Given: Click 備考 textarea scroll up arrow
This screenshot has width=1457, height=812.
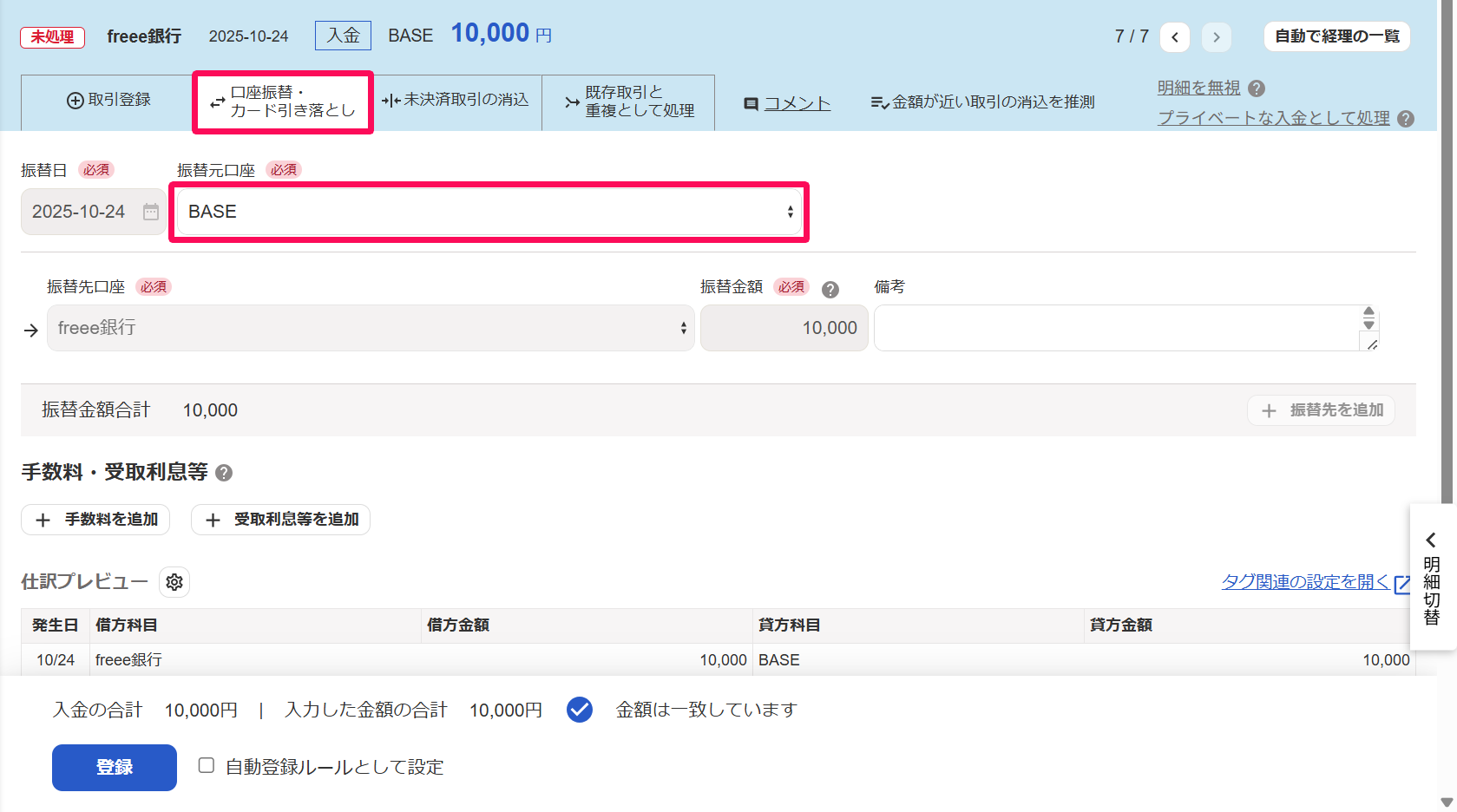Looking at the screenshot, I should tap(1368, 311).
